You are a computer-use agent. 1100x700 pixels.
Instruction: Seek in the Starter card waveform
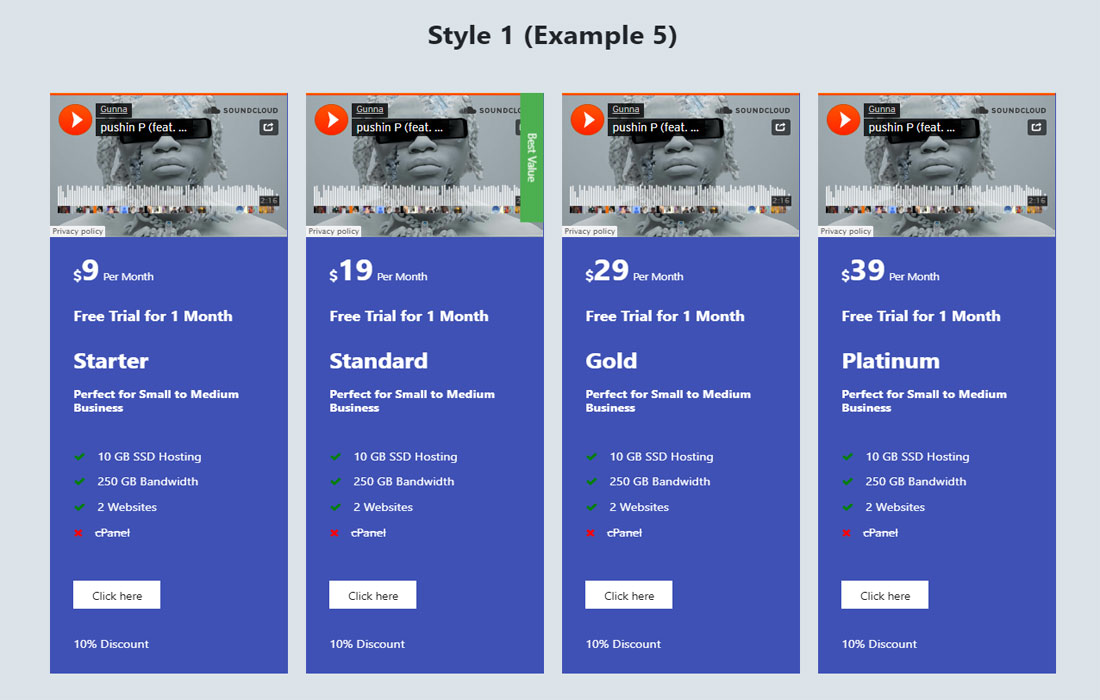[167, 196]
